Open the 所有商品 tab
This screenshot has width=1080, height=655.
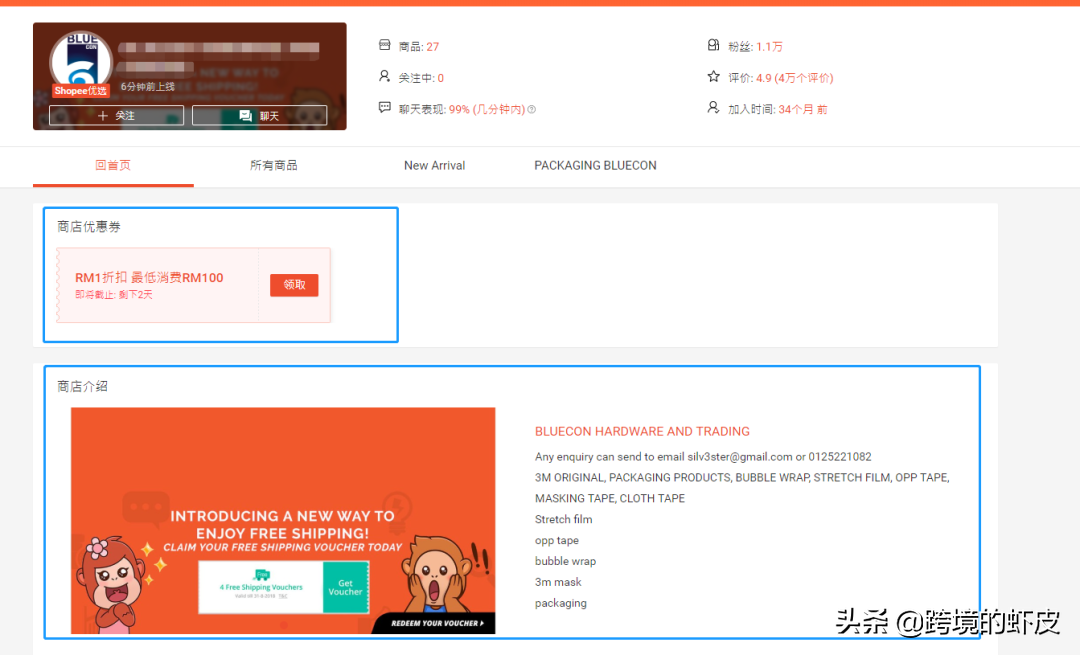click(273, 165)
